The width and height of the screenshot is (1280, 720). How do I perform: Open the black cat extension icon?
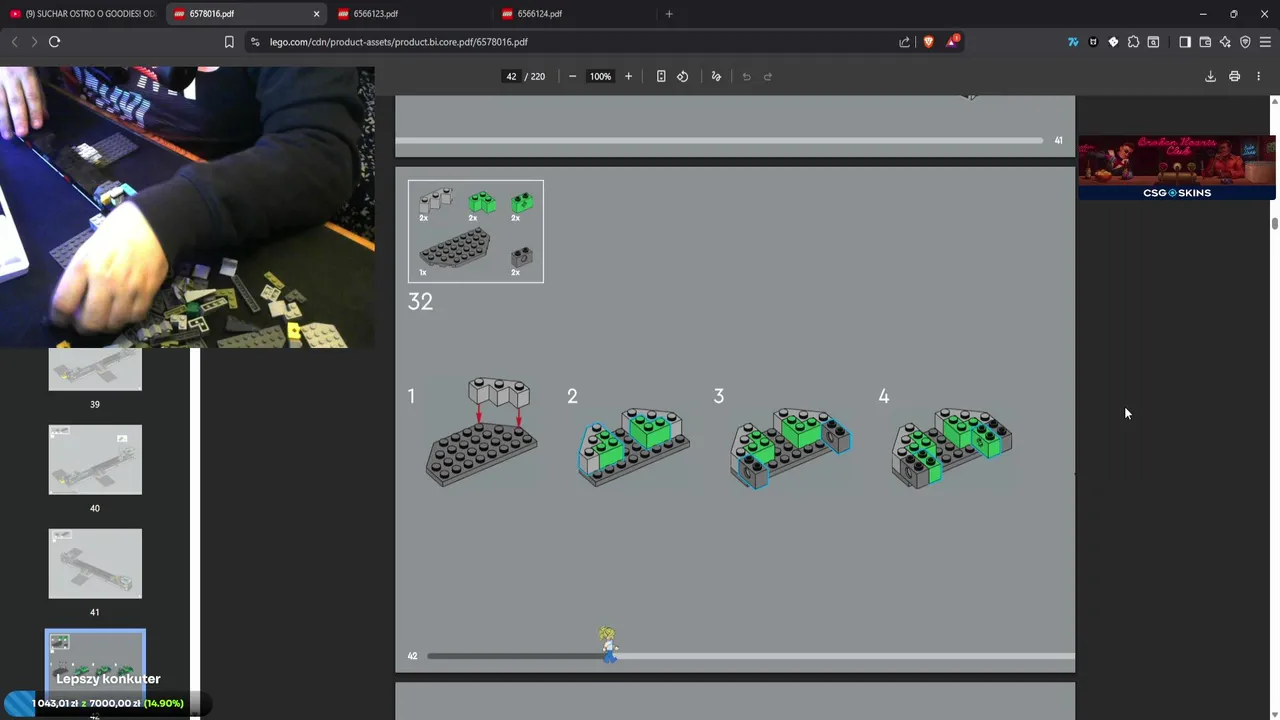(x=1093, y=42)
